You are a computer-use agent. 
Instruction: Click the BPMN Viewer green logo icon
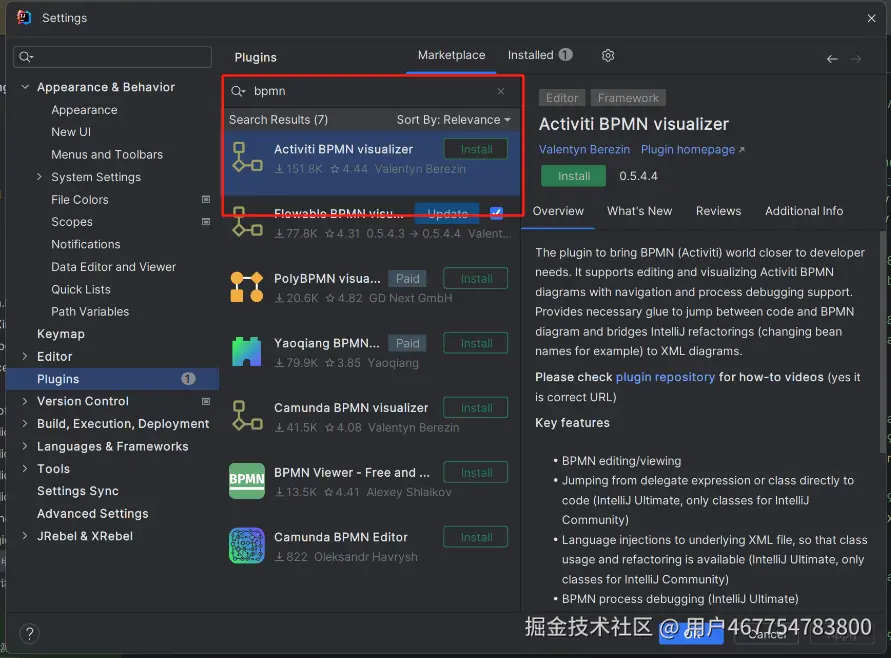247,481
